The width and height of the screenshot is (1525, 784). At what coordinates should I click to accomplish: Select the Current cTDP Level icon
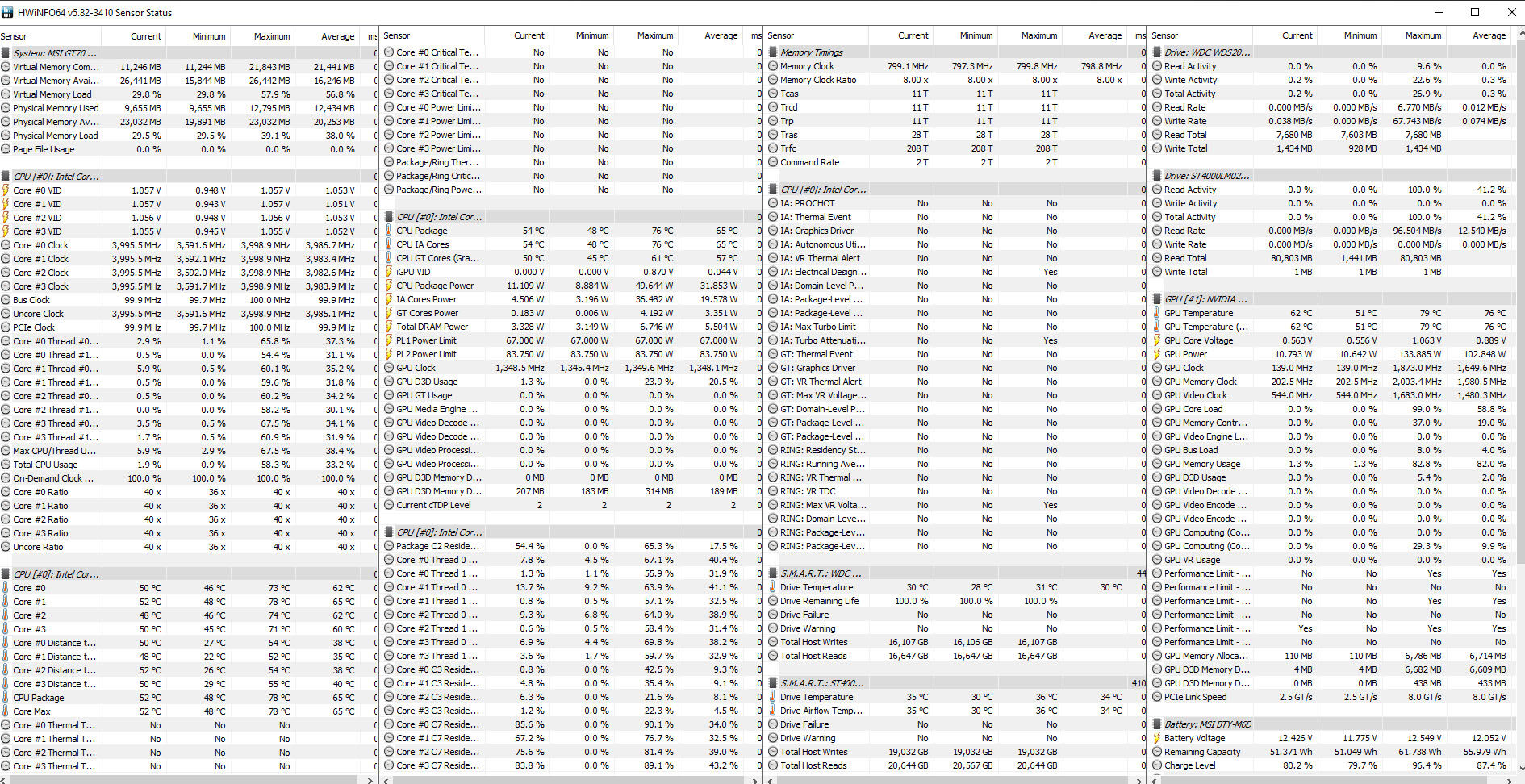[x=389, y=505]
